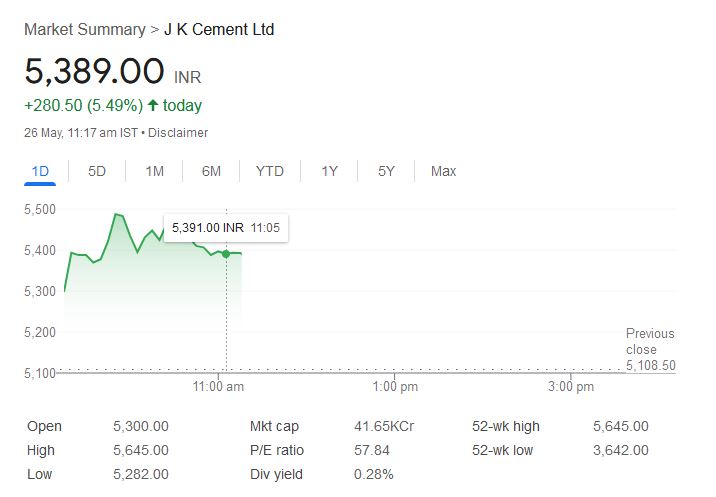
Task: Show the 6M price range
Action: (211, 171)
